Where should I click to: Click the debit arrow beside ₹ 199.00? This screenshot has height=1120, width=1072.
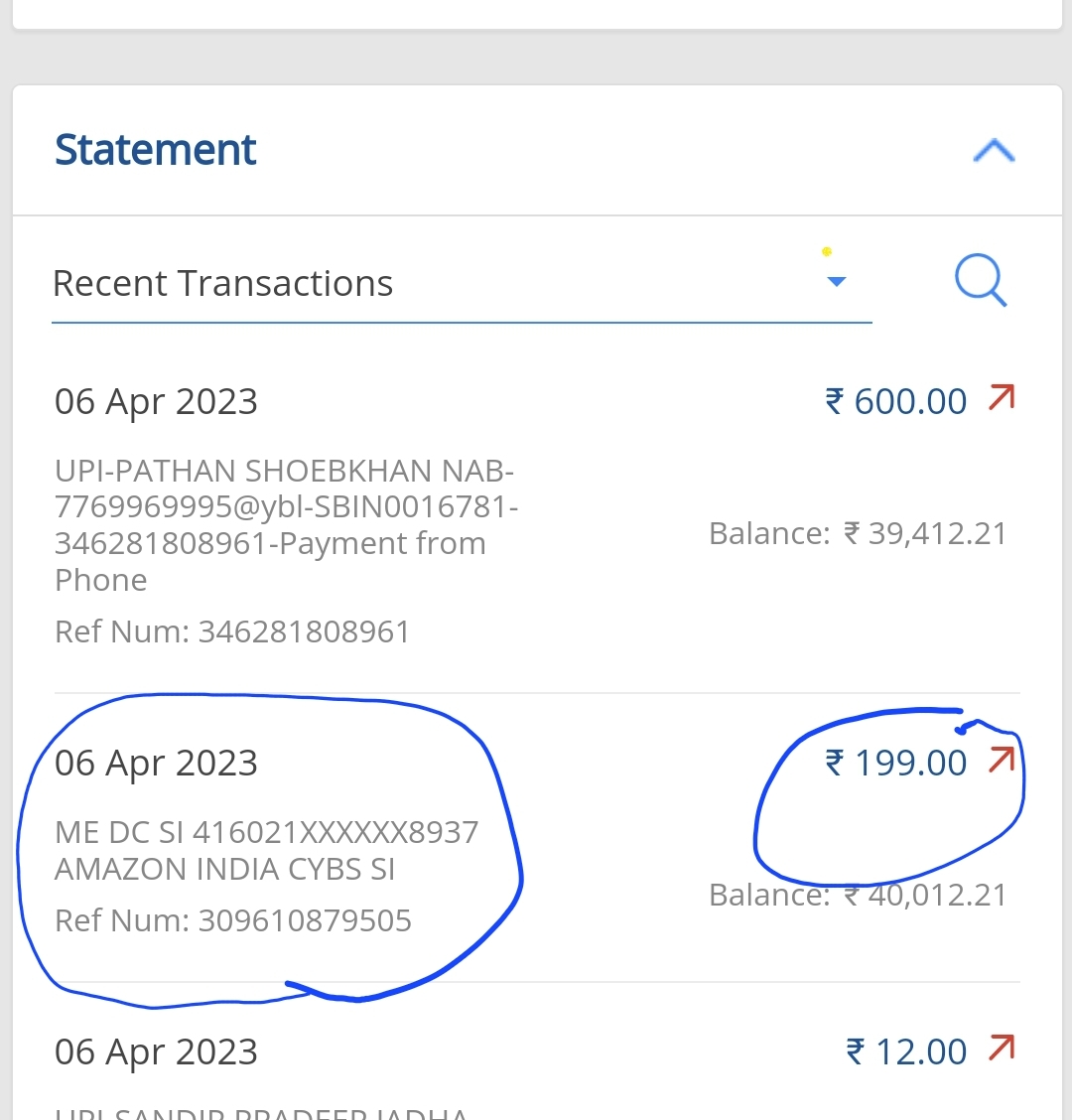(x=1002, y=761)
